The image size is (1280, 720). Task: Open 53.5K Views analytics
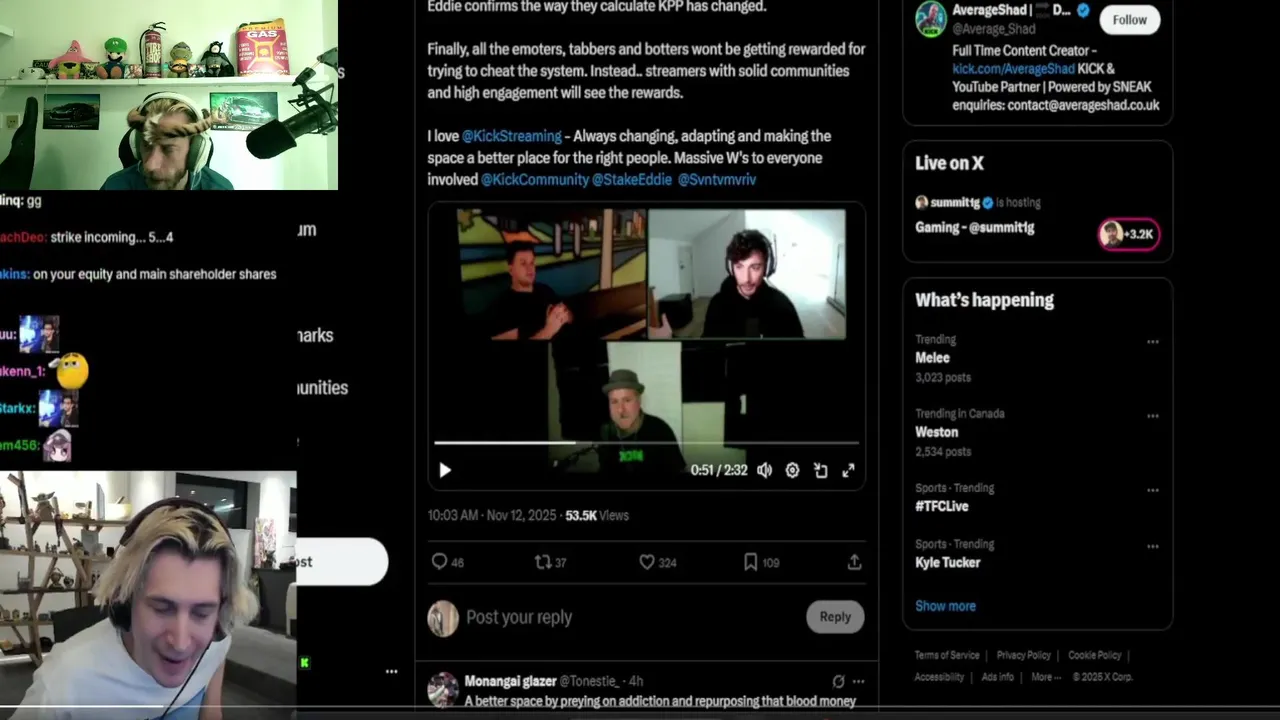(x=597, y=516)
